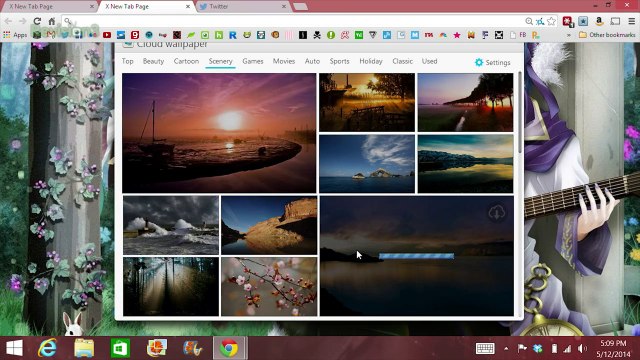Switch to the Top wallpaper category
The width and height of the screenshot is (640, 360).
[x=127, y=61]
